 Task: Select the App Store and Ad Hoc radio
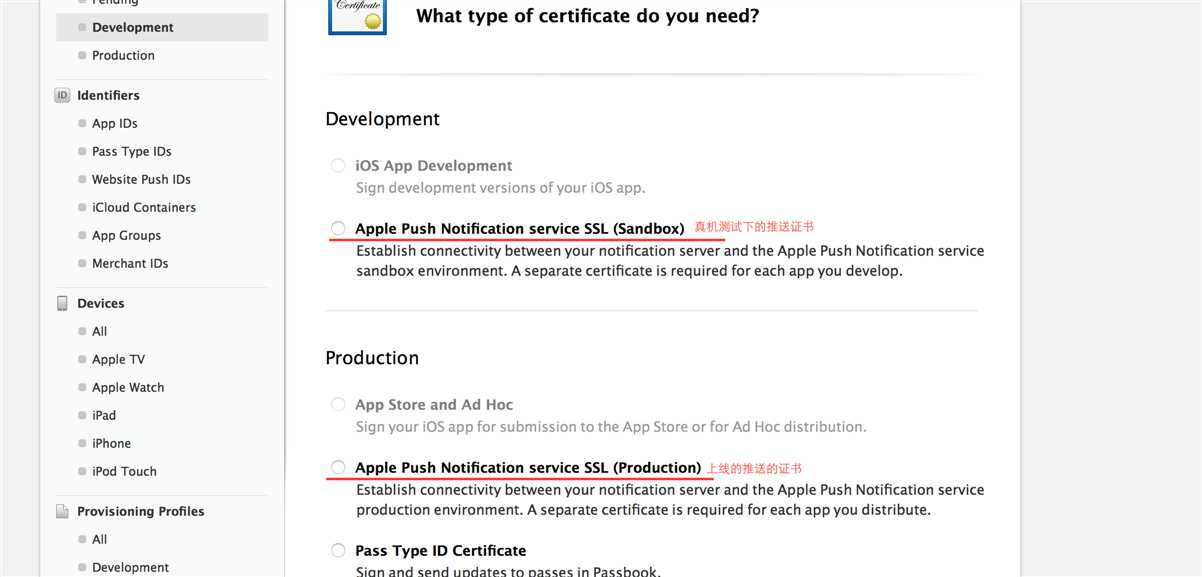(338, 405)
